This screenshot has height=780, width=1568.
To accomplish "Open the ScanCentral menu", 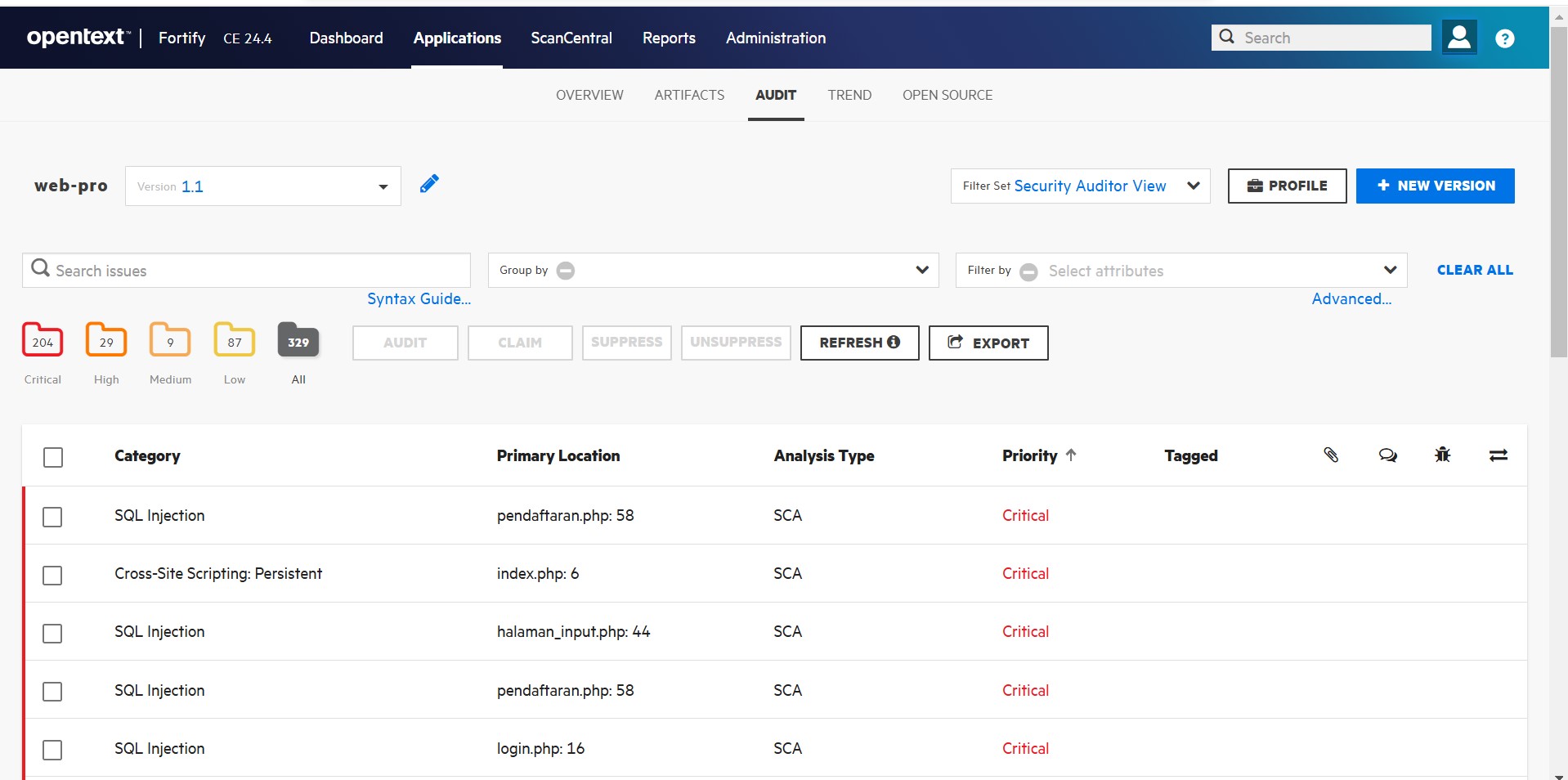I will (571, 38).
